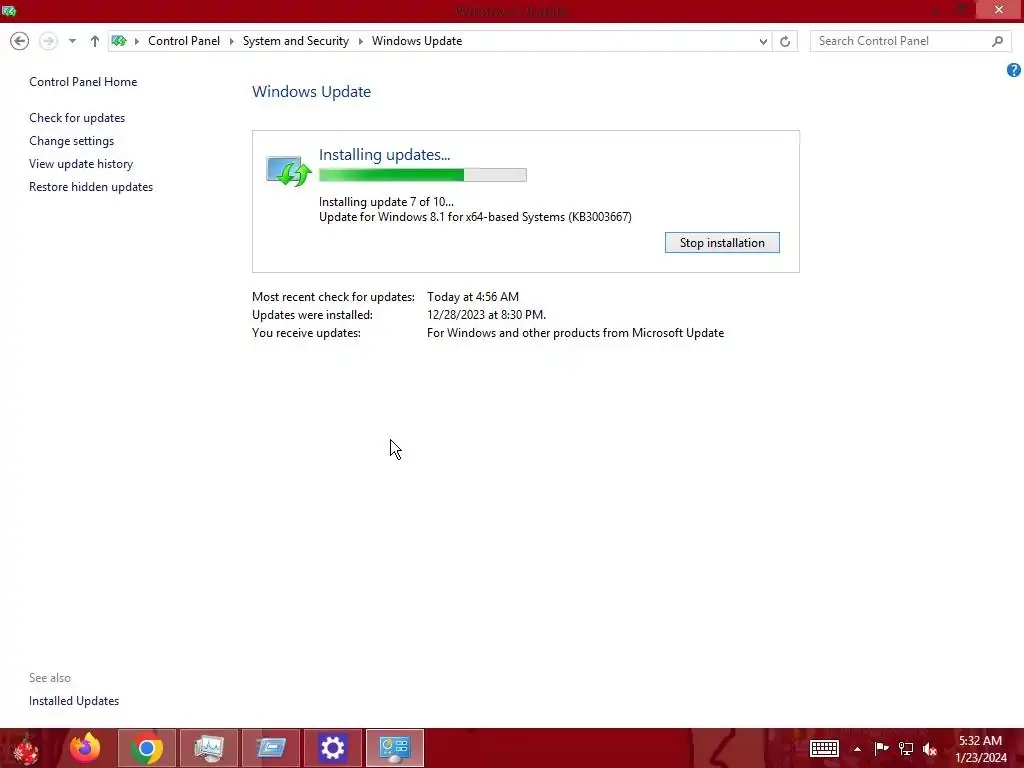The image size is (1024, 768).
Task: Go up one level with the Up arrow
Action: (95, 41)
